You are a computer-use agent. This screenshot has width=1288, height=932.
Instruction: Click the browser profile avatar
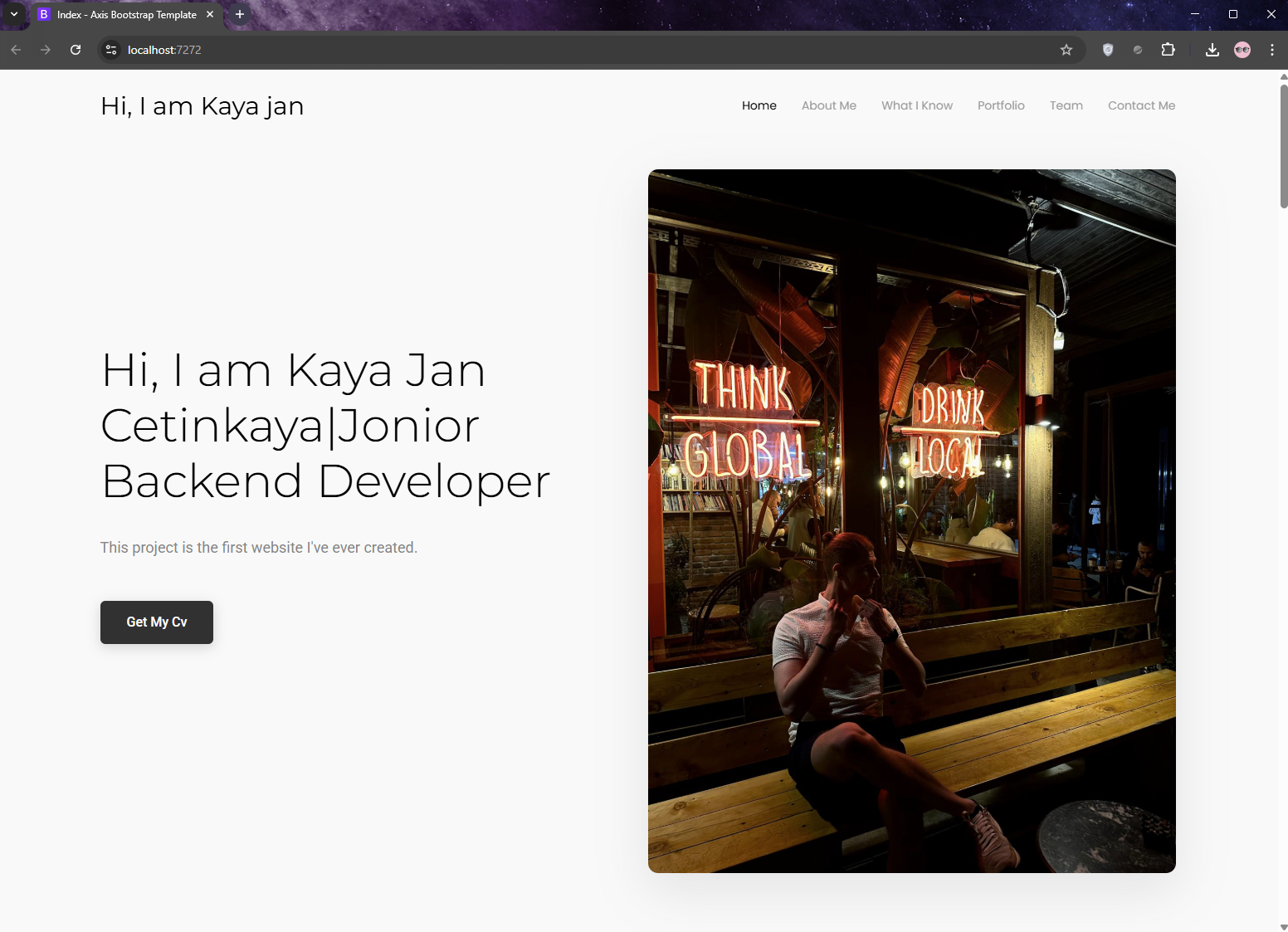coord(1242,50)
